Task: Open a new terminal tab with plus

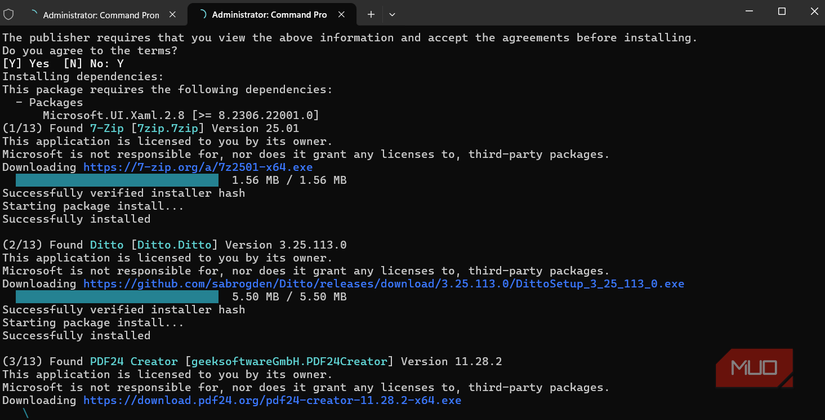Action: [x=371, y=15]
